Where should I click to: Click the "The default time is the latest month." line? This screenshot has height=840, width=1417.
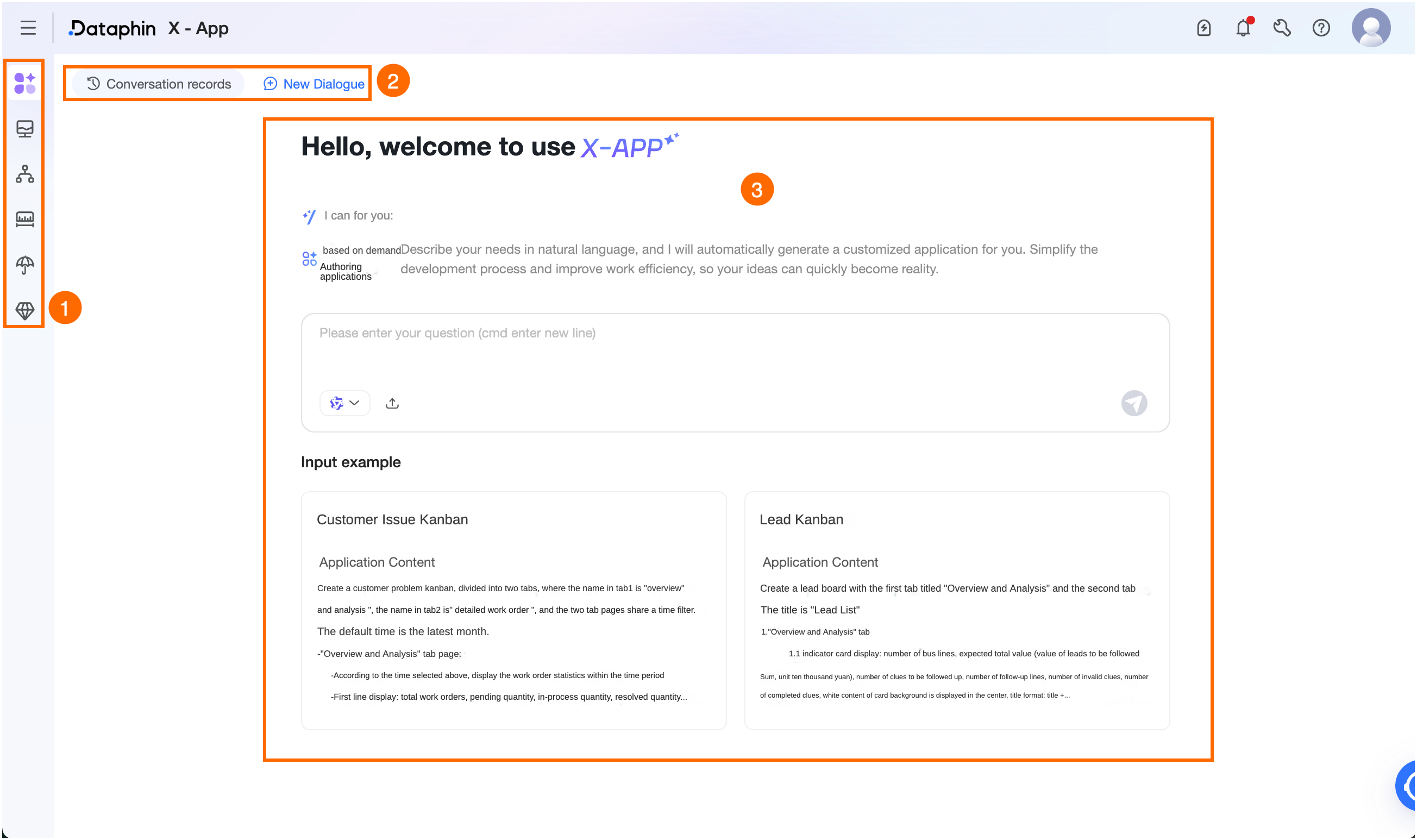coord(403,631)
